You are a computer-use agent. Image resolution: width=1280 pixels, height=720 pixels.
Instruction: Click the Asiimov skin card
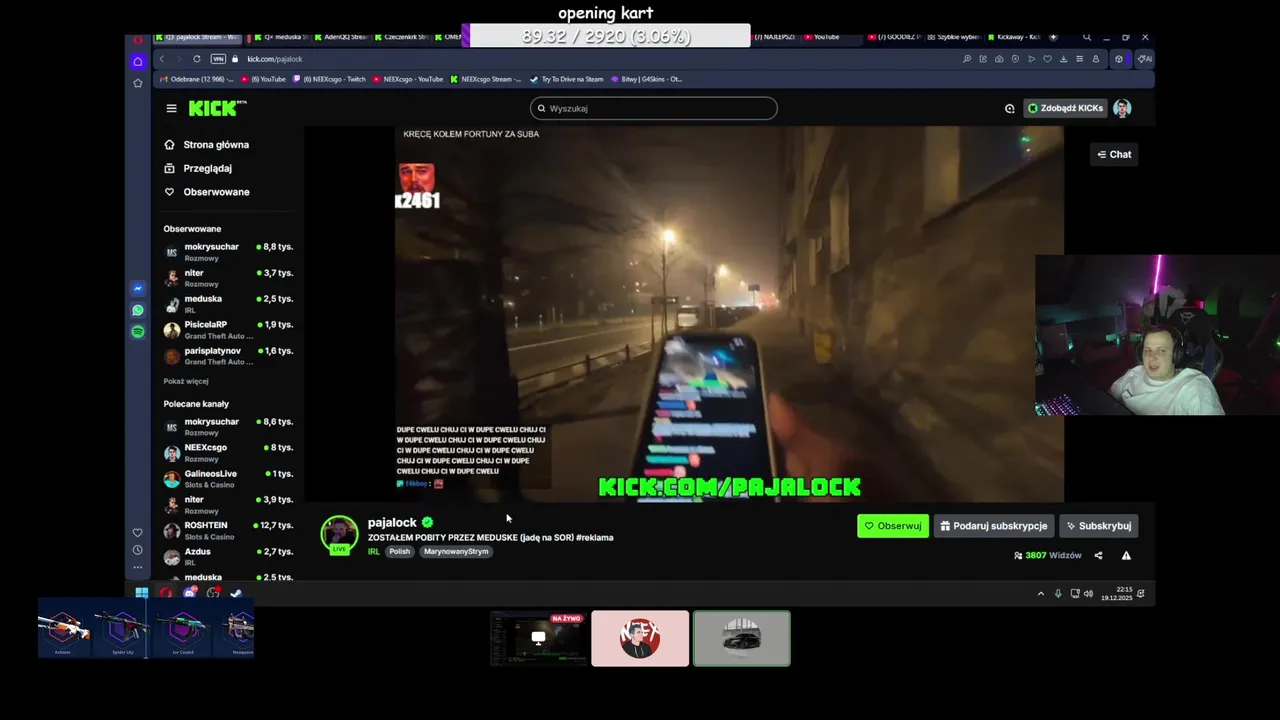(x=63, y=630)
